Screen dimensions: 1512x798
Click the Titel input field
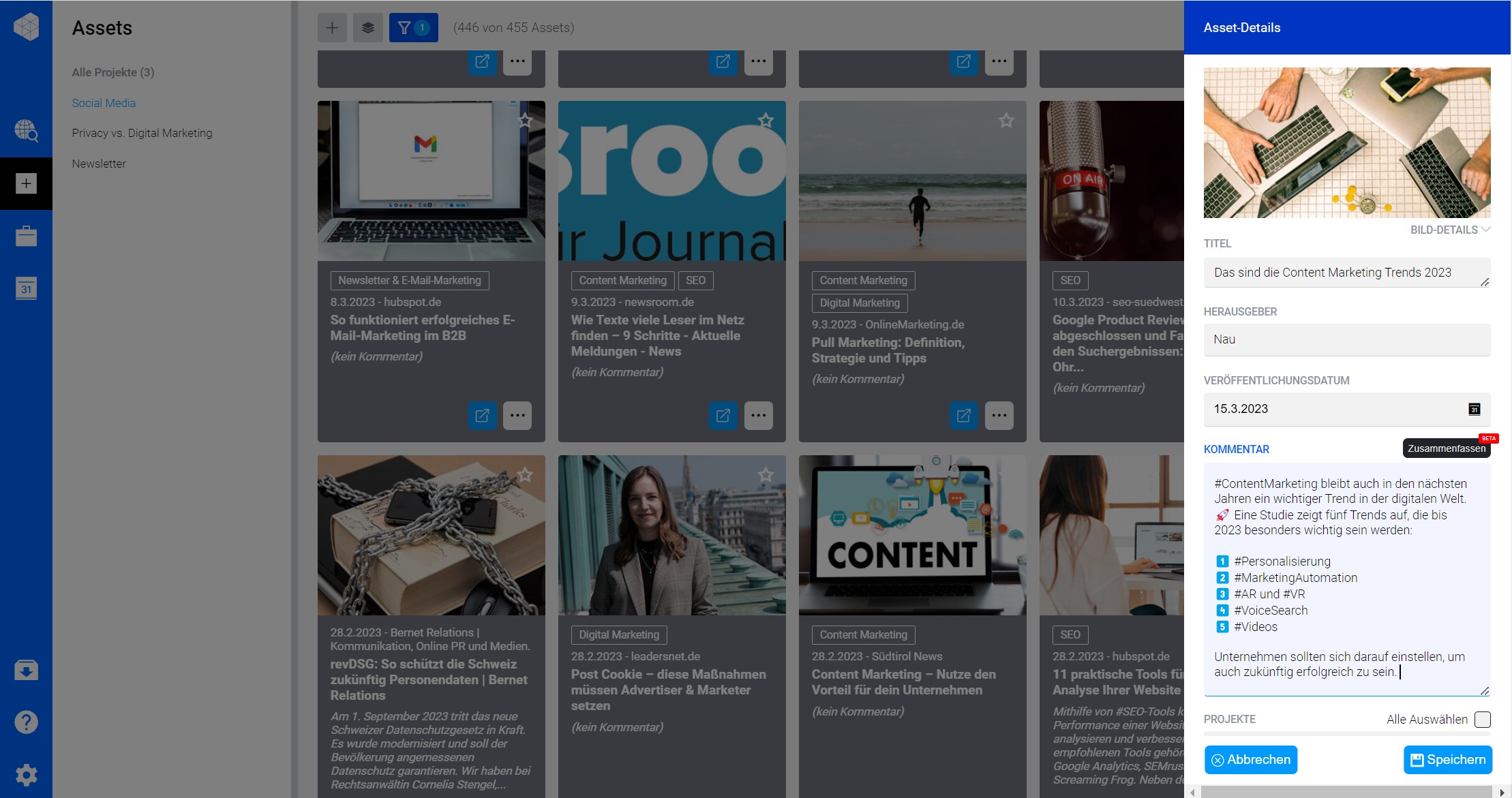[1347, 273]
